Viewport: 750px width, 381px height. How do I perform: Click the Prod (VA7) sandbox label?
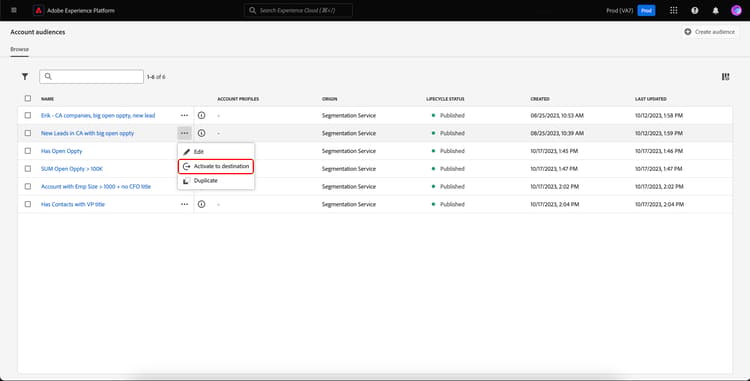[x=619, y=10]
